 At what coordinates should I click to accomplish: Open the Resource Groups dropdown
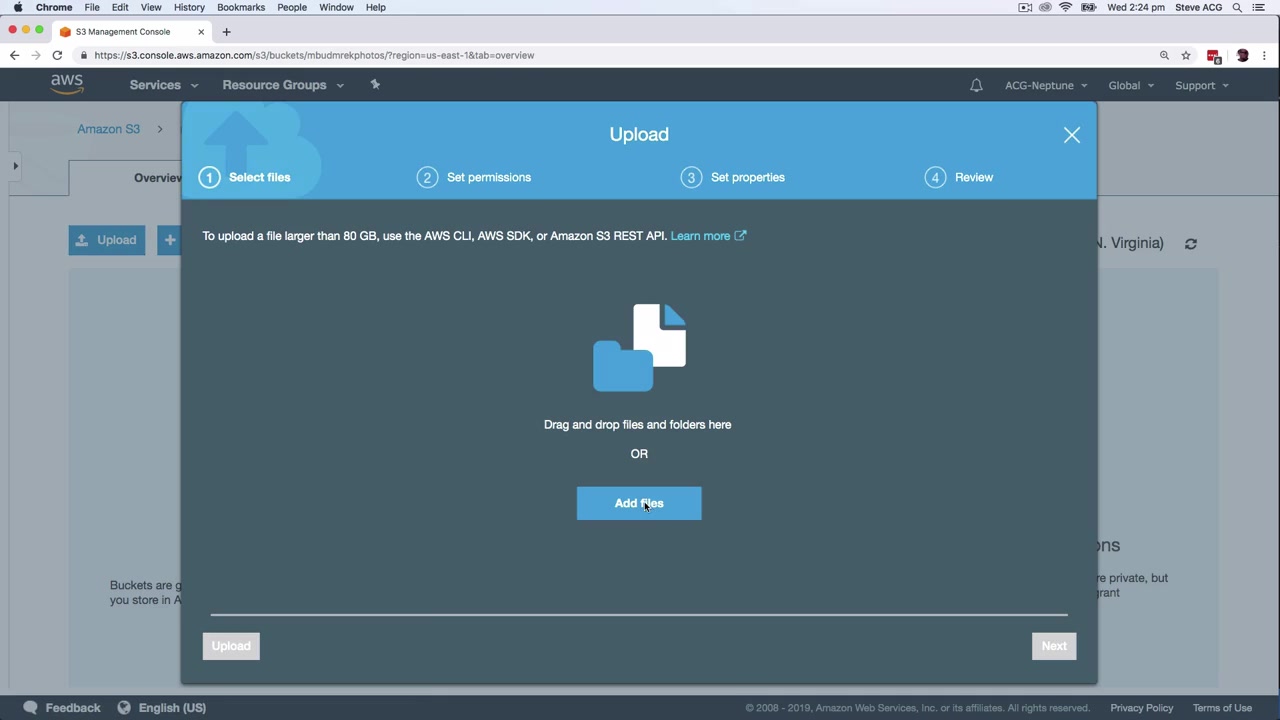click(x=283, y=85)
